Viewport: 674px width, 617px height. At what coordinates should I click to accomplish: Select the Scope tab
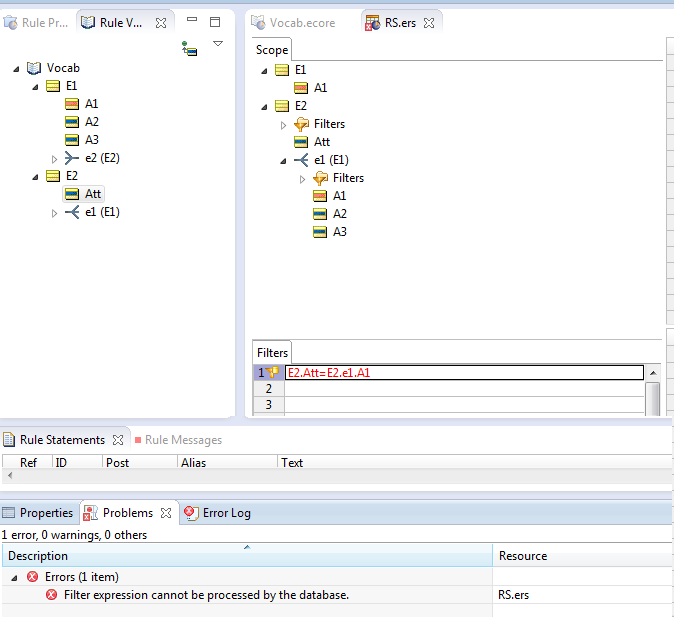click(272, 50)
